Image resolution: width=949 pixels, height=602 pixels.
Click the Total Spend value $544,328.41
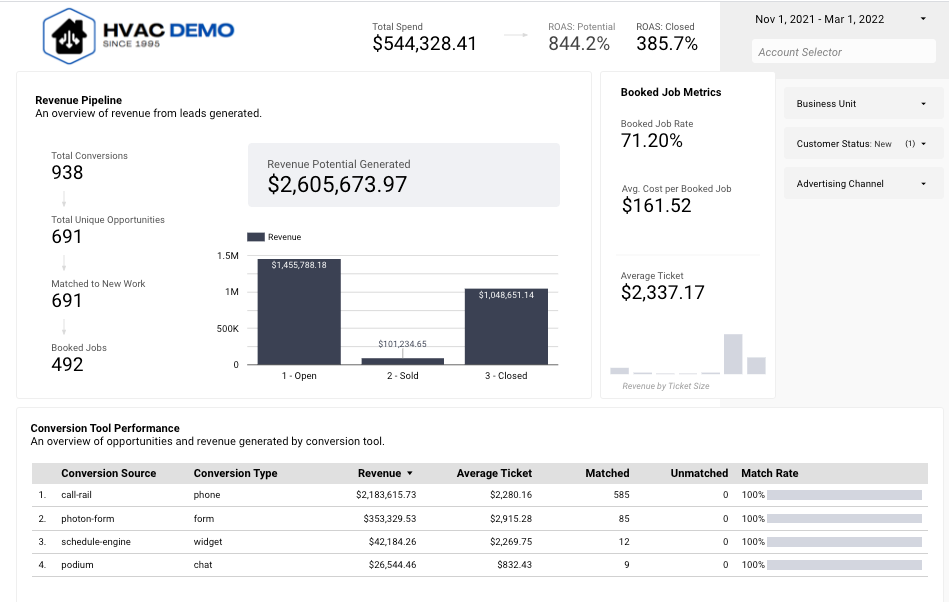[x=424, y=44]
